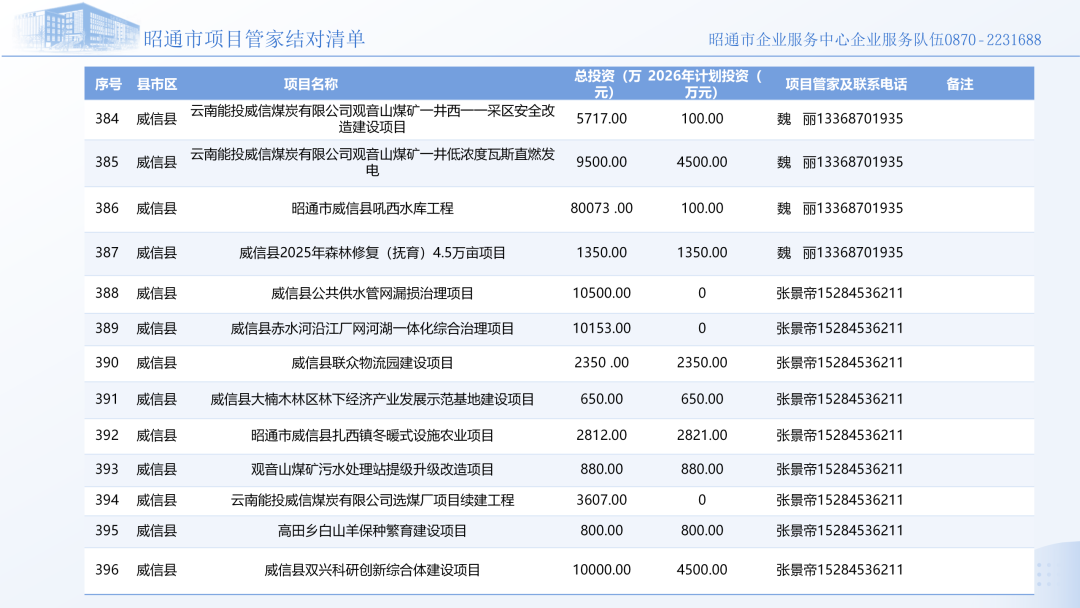Click planned investment 0 in row 389
The height and width of the screenshot is (608, 1080).
tap(702, 328)
